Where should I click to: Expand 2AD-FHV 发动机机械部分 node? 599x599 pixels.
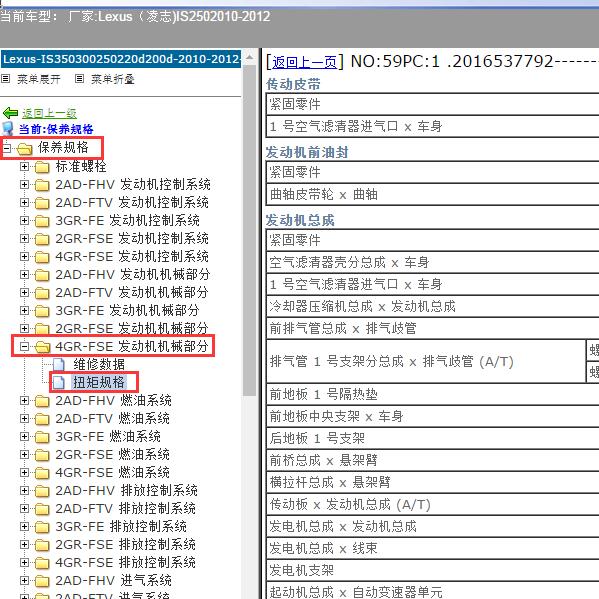(x=24, y=274)
